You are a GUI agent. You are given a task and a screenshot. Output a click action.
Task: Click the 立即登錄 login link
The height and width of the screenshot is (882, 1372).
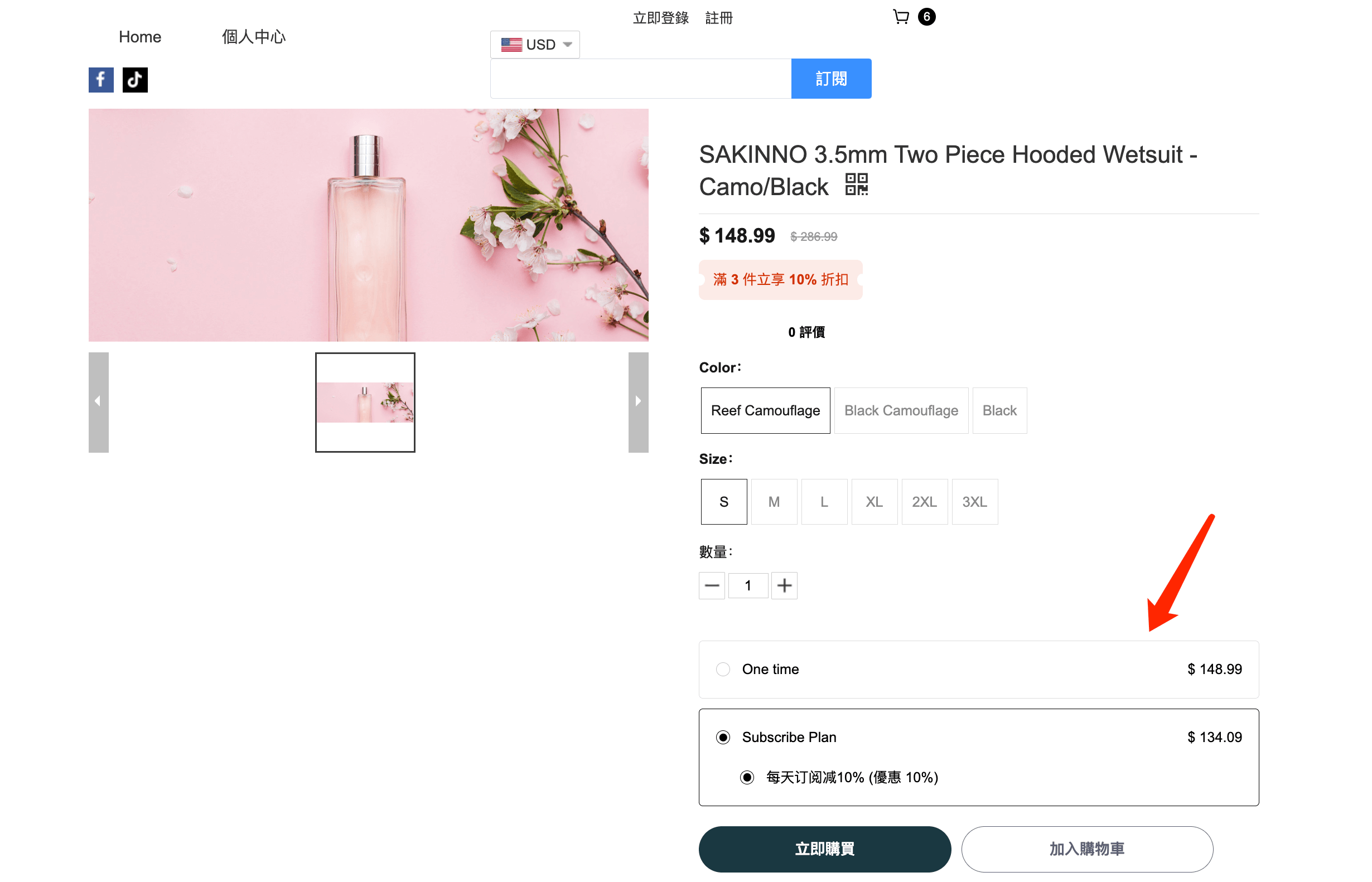[x=660, y=18]
